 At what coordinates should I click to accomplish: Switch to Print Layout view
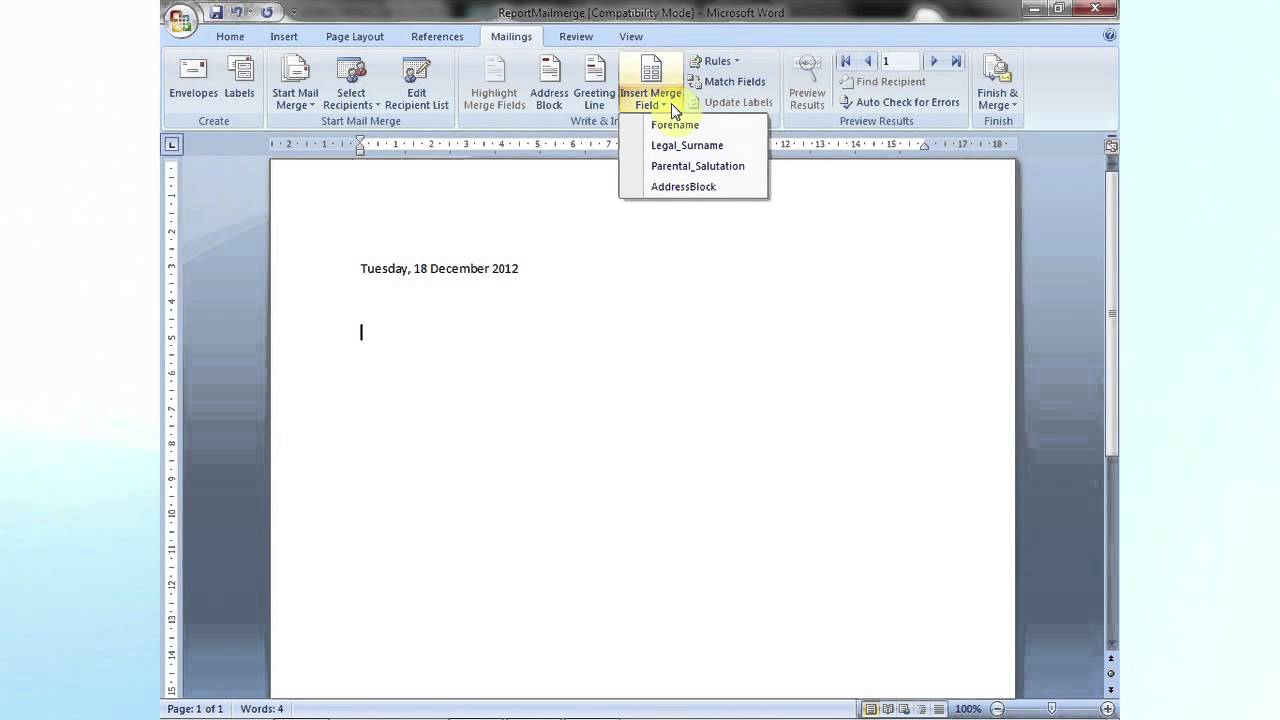(x=871, y=709)
